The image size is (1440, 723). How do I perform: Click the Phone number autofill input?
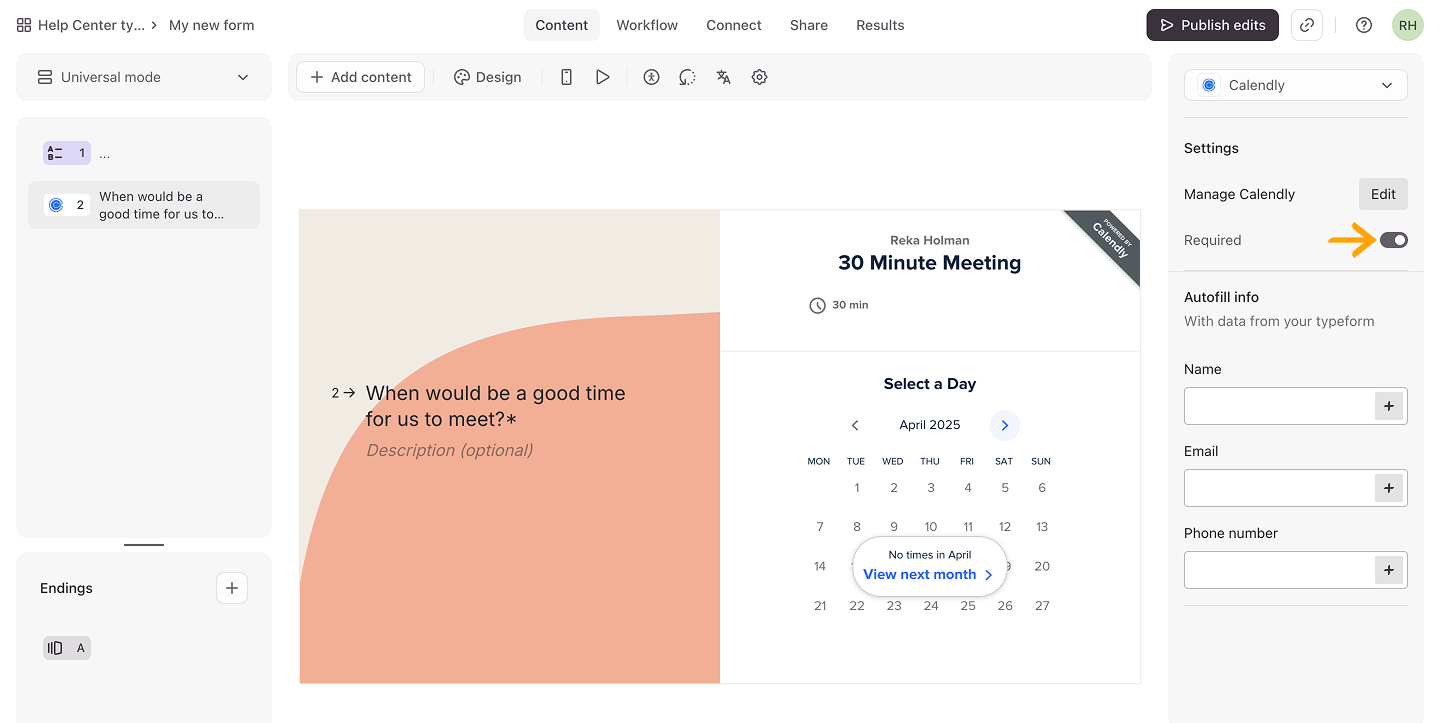pos(1280,570)
